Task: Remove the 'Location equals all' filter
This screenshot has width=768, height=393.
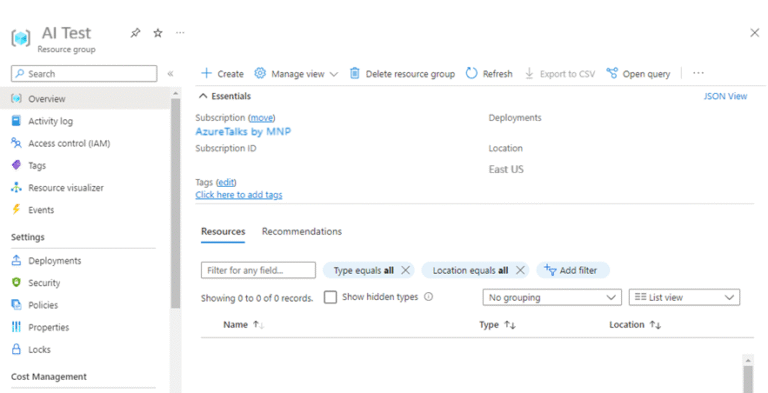Action: pyautogui.click(x=520, y=270)
